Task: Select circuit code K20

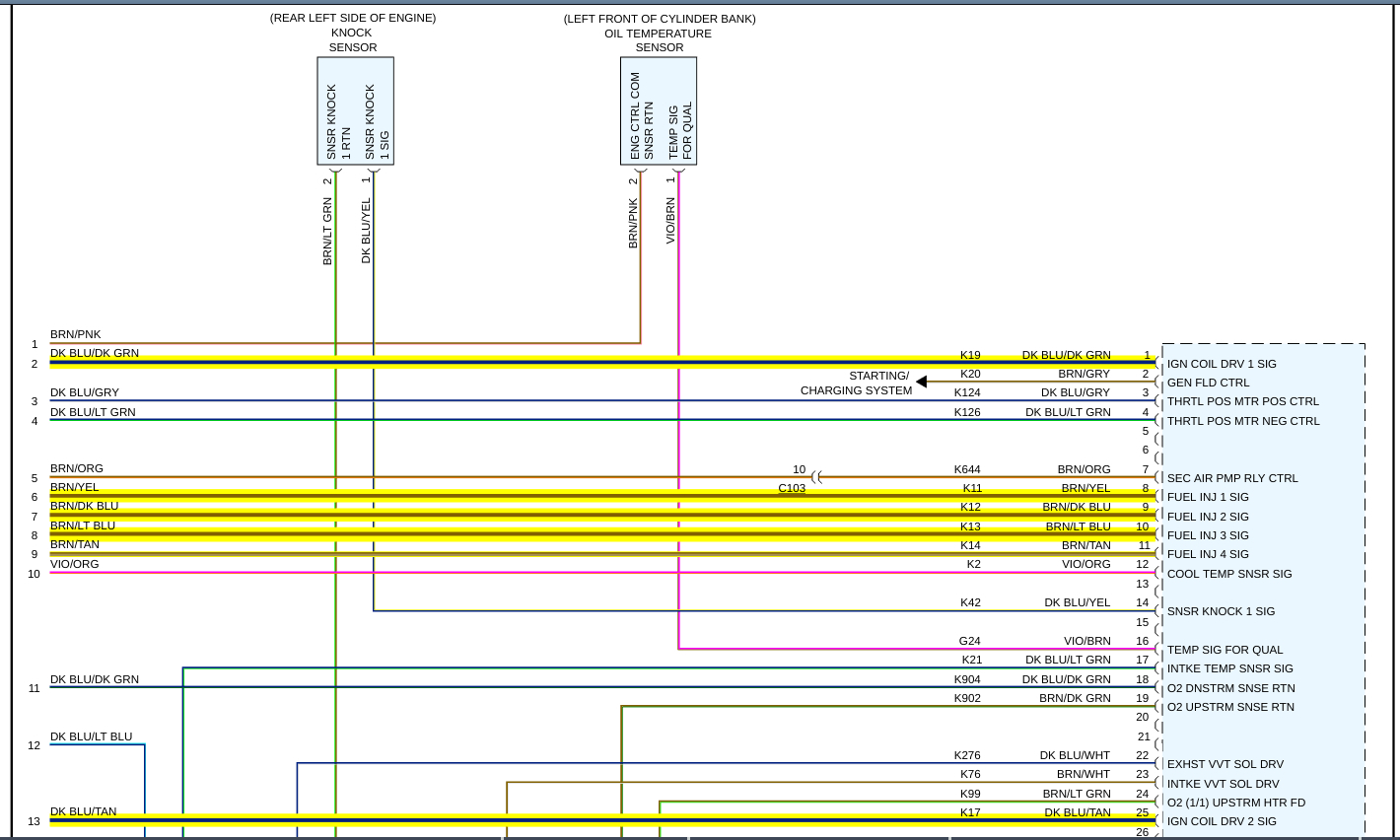Action: pos(970,374)
